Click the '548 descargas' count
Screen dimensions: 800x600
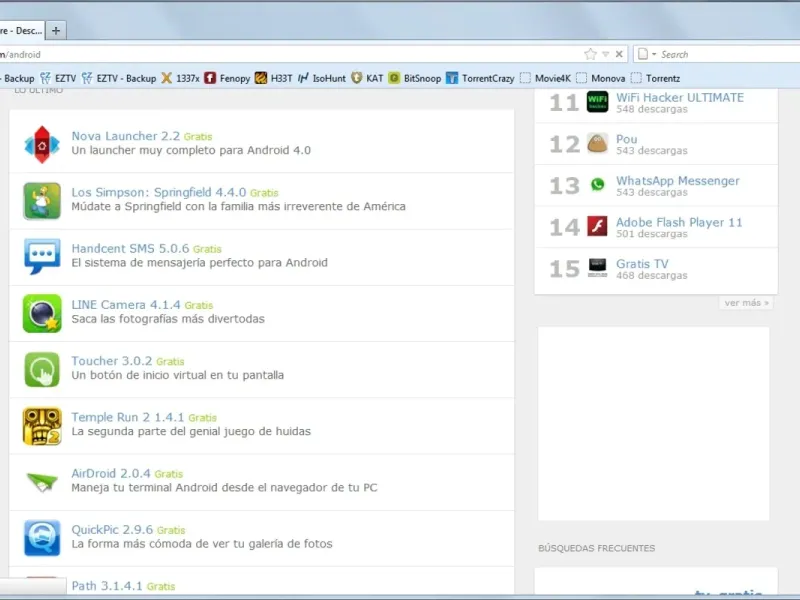pyautogui.click(x=652, y=109)
